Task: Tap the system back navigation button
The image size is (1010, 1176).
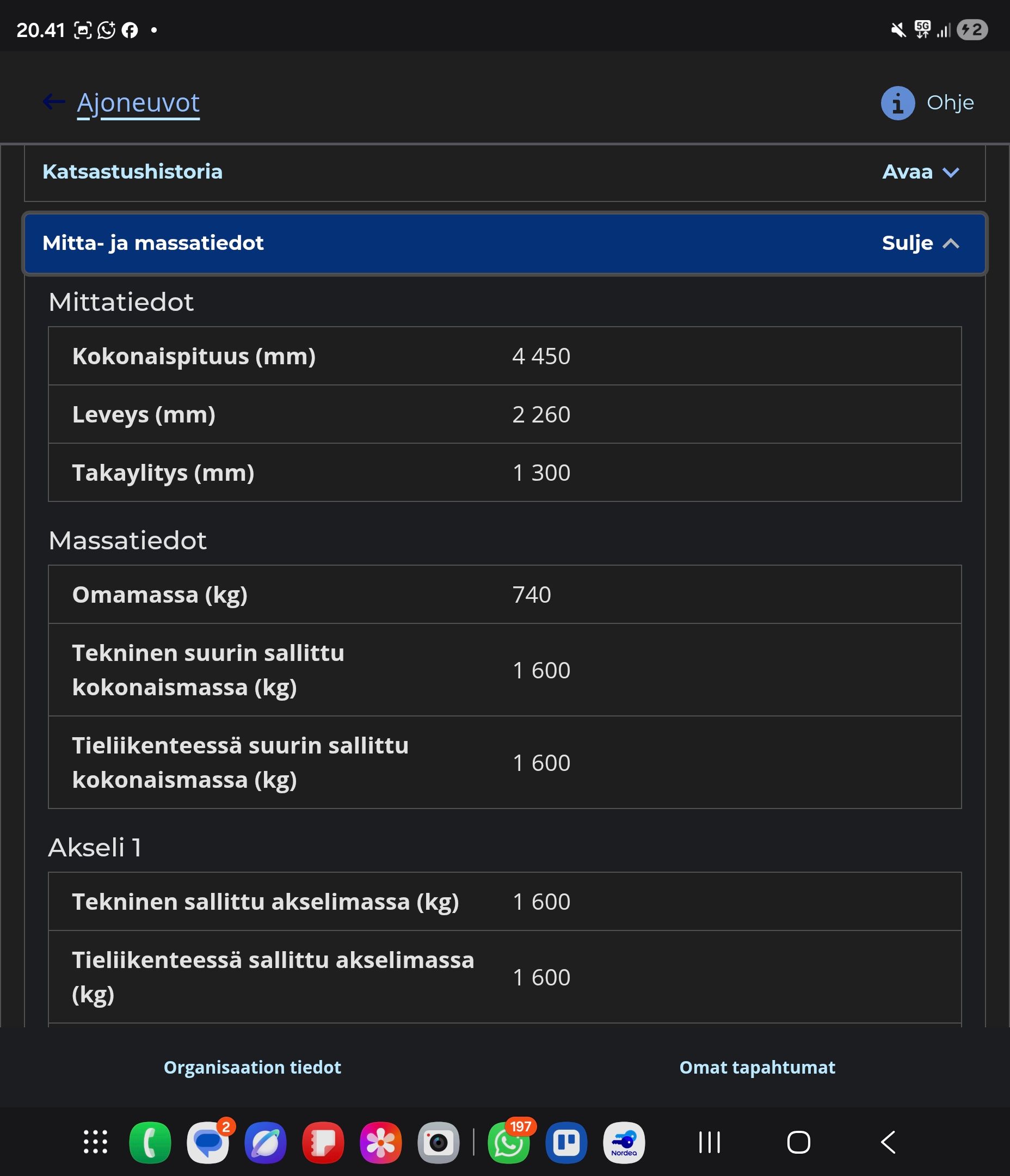Action: click(x=889, y=1142)
